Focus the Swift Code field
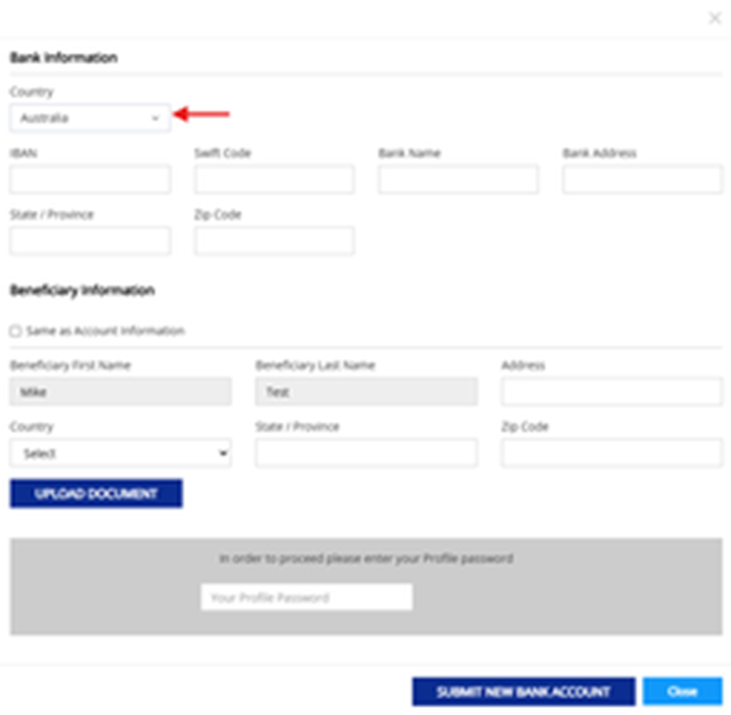 [x=274, y=180]
